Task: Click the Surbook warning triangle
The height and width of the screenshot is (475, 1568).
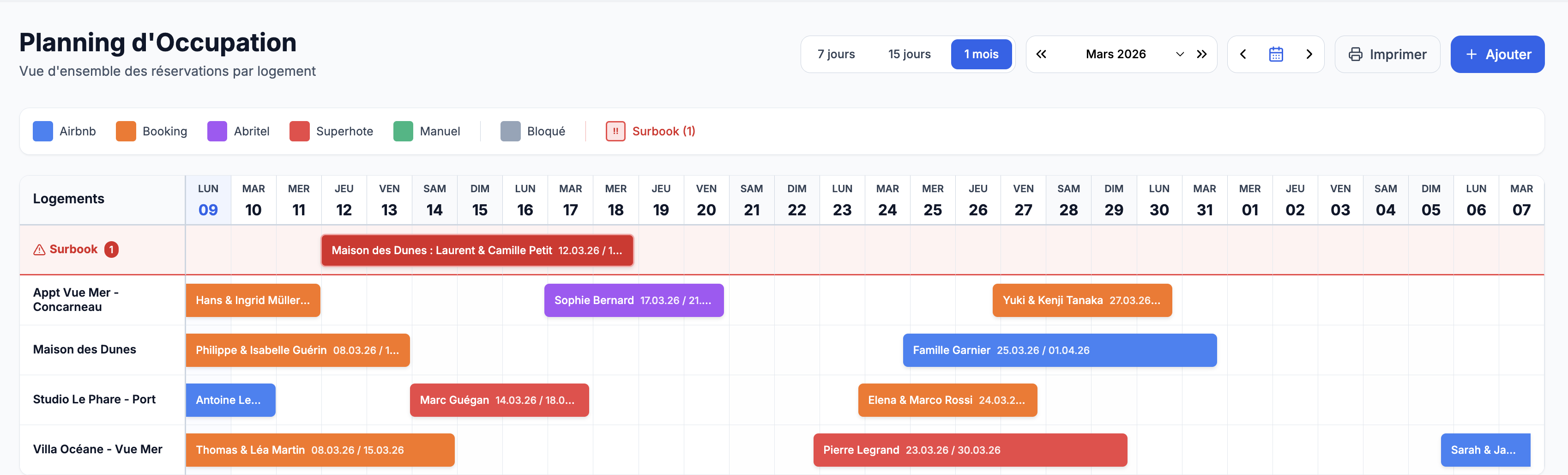Action: (x=39, y=249)
